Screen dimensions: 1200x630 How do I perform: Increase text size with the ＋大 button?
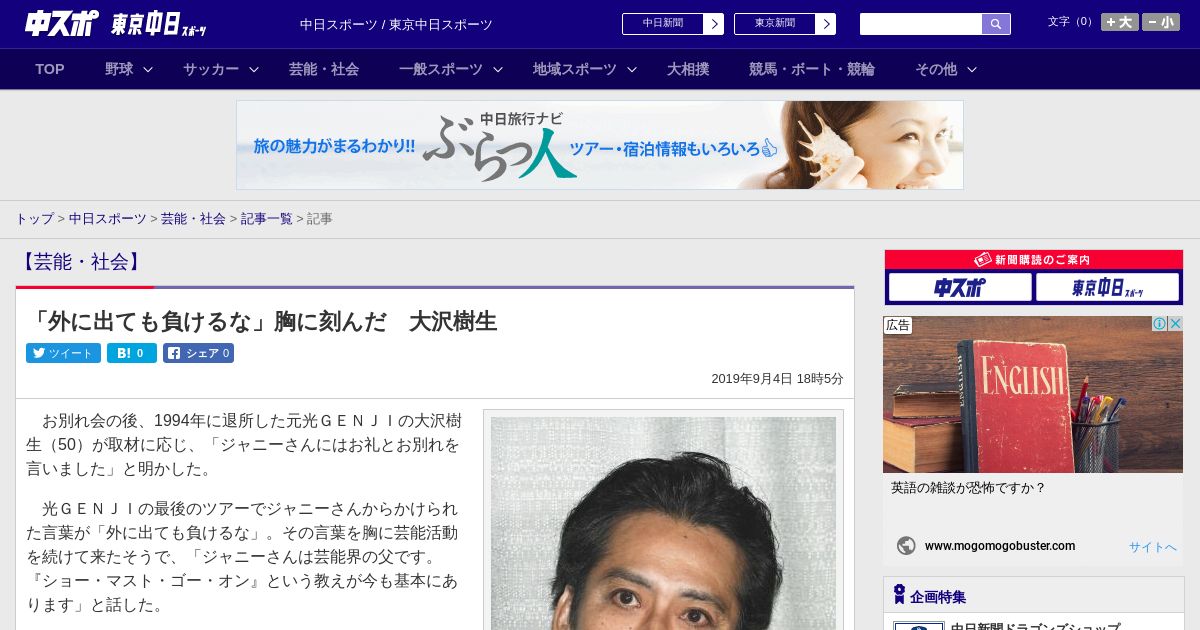click(x=1120, y=22)
